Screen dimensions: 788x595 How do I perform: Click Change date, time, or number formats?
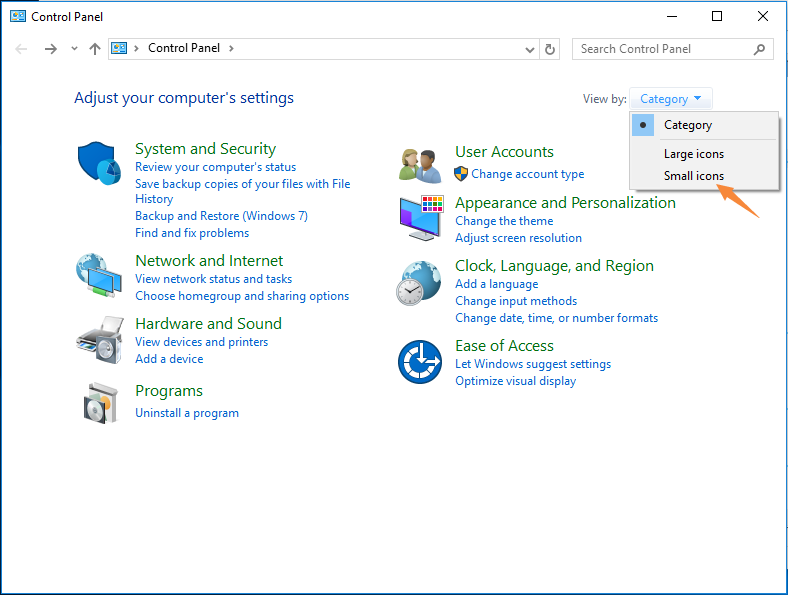click(x=556, y=318)
